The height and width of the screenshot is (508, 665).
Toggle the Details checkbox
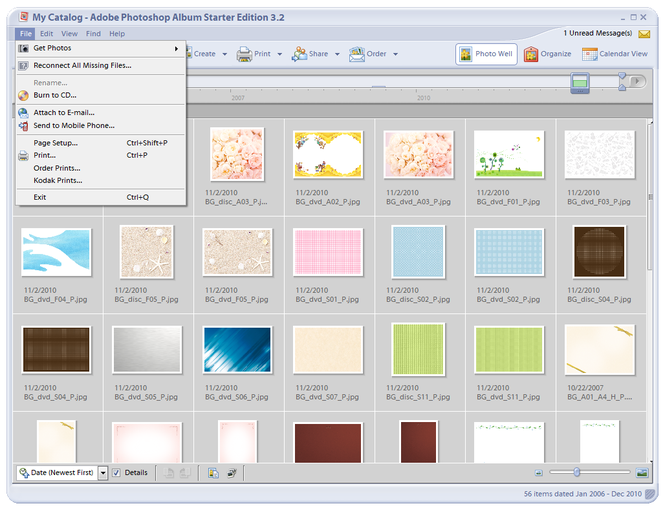point(116,473)
